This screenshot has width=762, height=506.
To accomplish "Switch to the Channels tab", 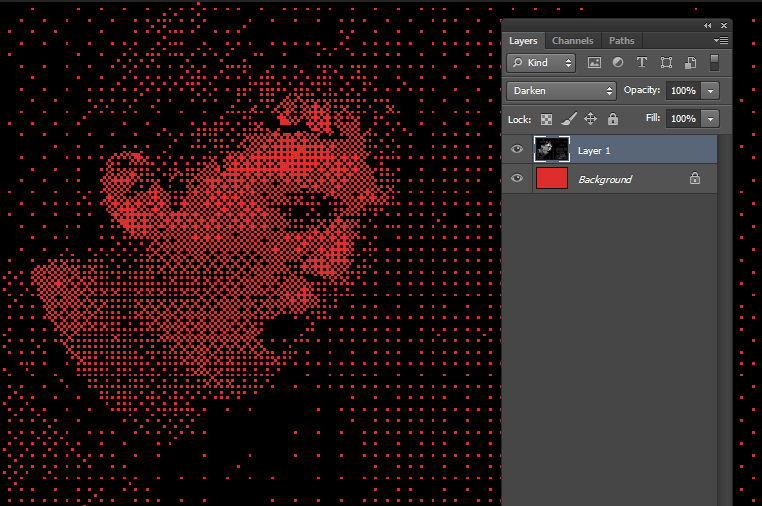I will (x=572, y=41).
